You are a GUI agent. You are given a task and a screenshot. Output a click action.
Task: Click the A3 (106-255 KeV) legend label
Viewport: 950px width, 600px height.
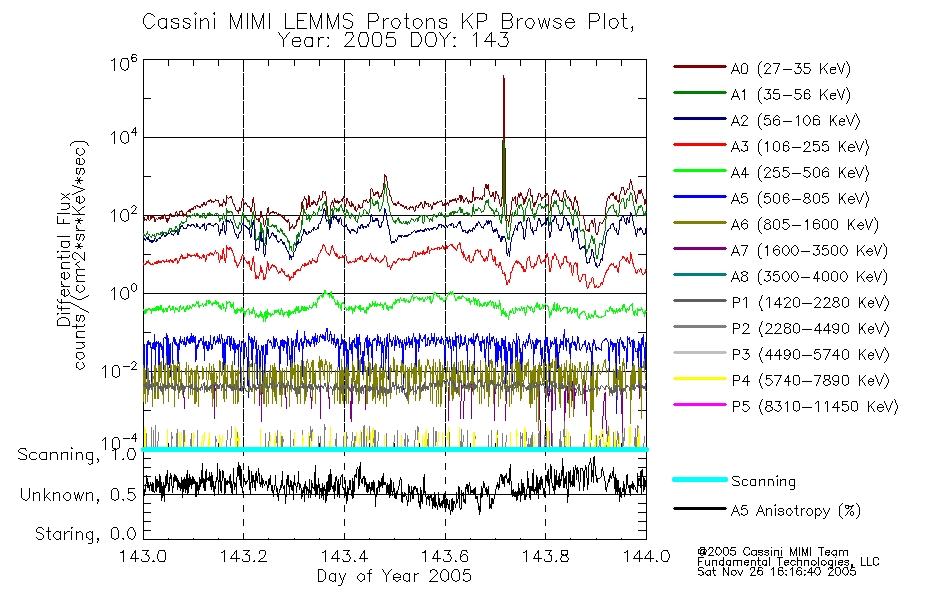[800, 147]
